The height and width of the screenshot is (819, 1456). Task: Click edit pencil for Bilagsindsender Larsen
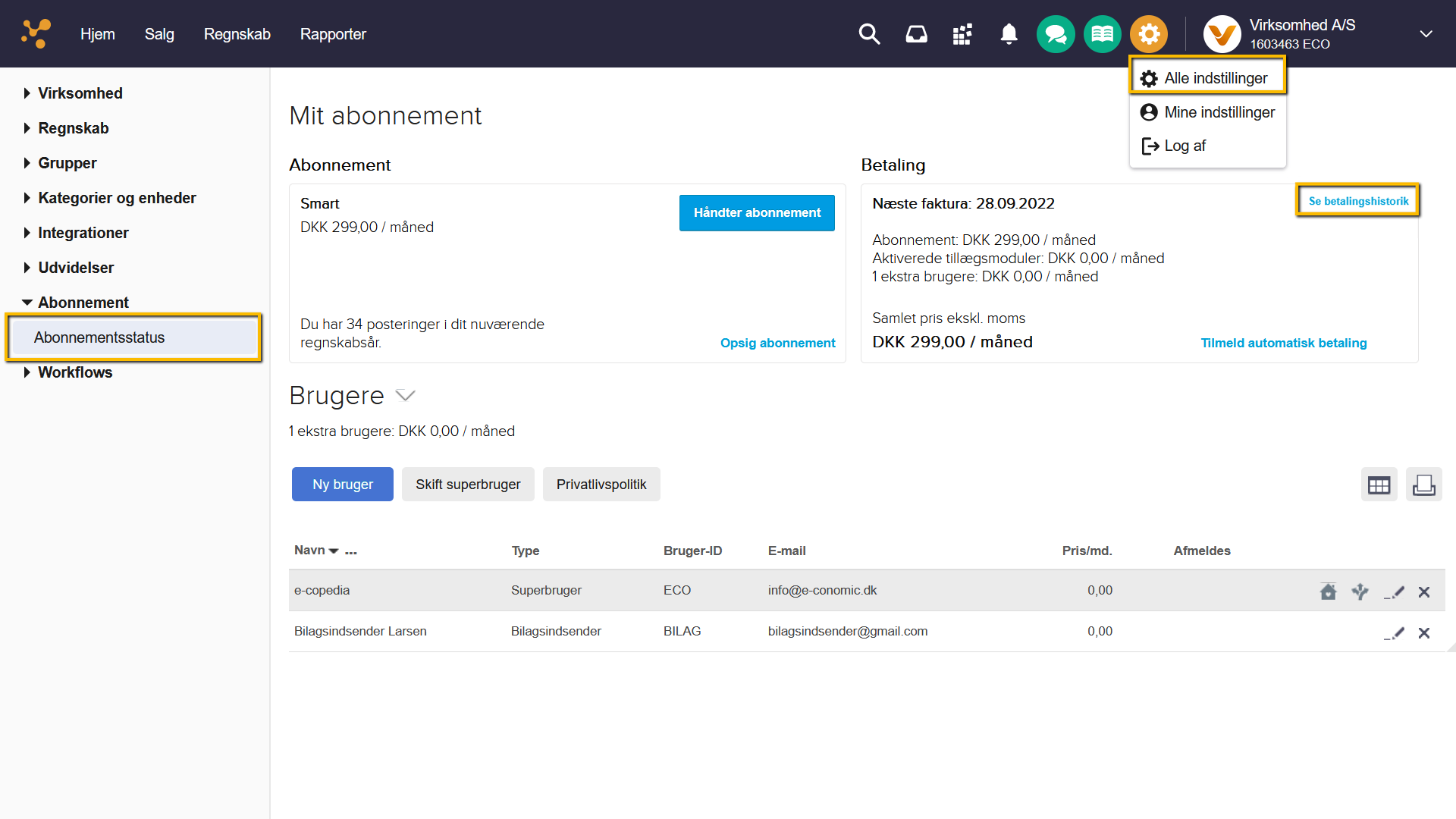click(1395, 632)
